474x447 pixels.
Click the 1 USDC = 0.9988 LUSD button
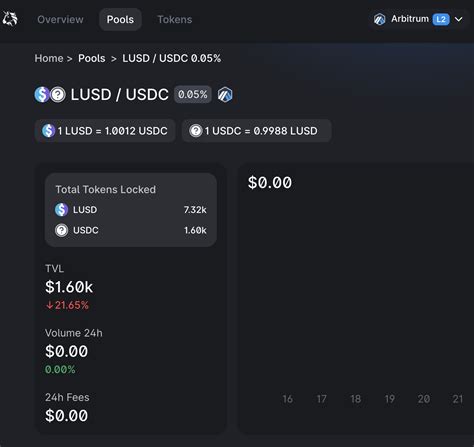click(257, 131)
